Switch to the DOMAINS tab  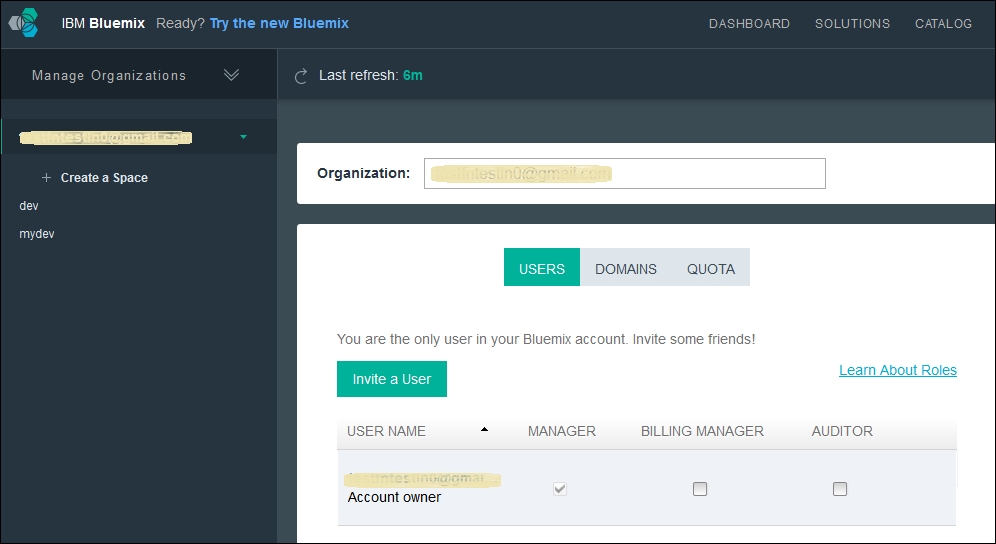click(626, 268)
